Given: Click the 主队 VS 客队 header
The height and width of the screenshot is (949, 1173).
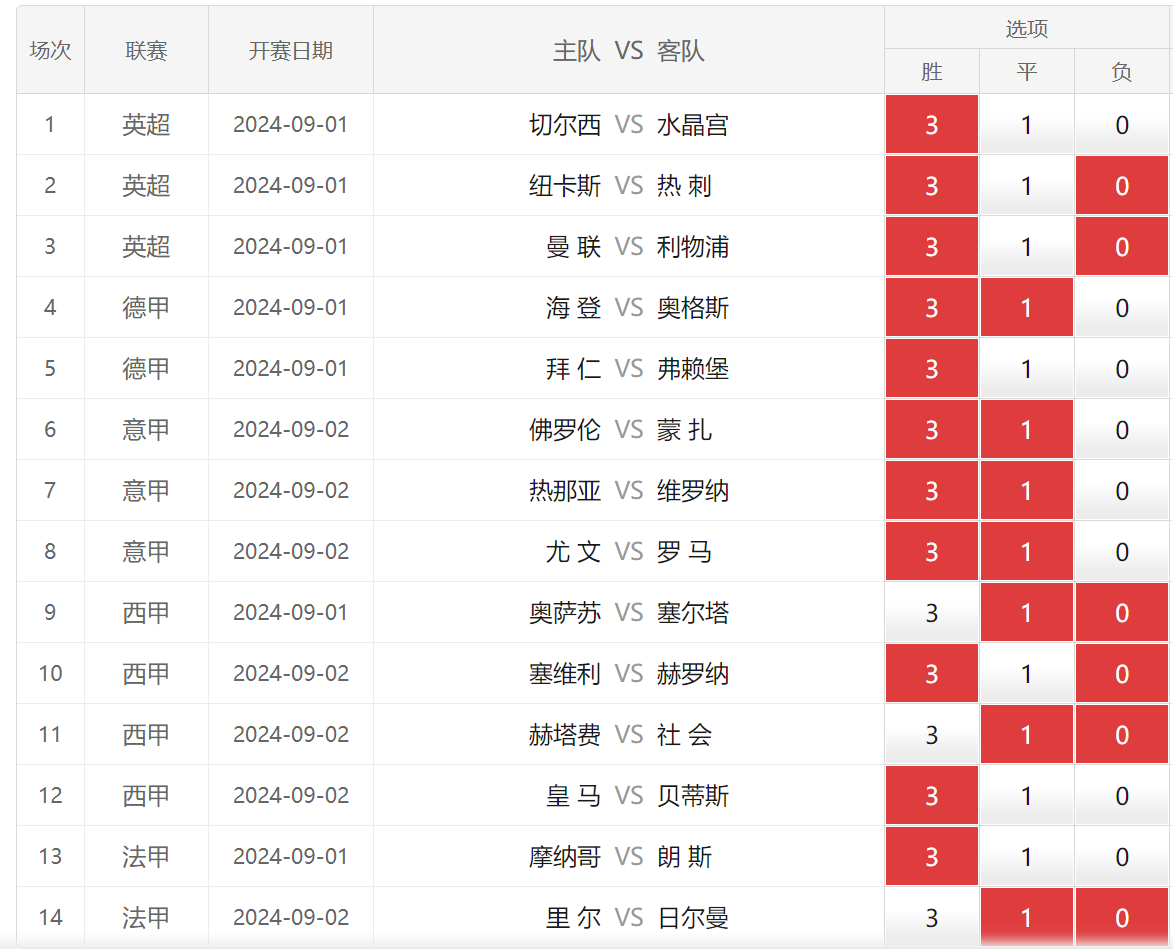Looking at the screenshot, I should click(628, 50).
